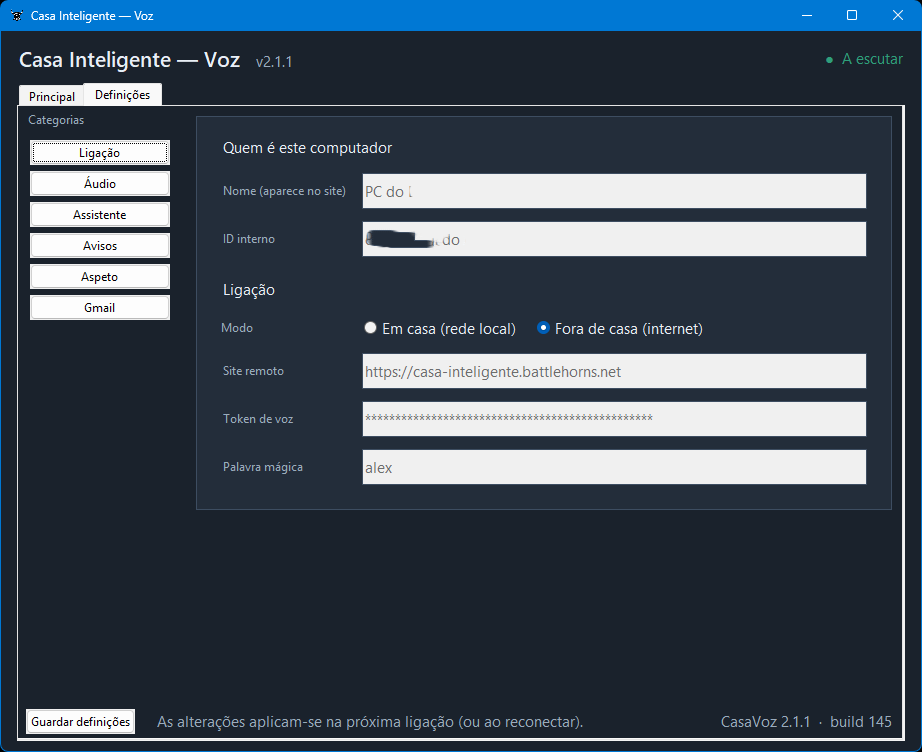Select the Definições tab
The height and width of the screenshot is (752, 922).
(x=122, y=95)
